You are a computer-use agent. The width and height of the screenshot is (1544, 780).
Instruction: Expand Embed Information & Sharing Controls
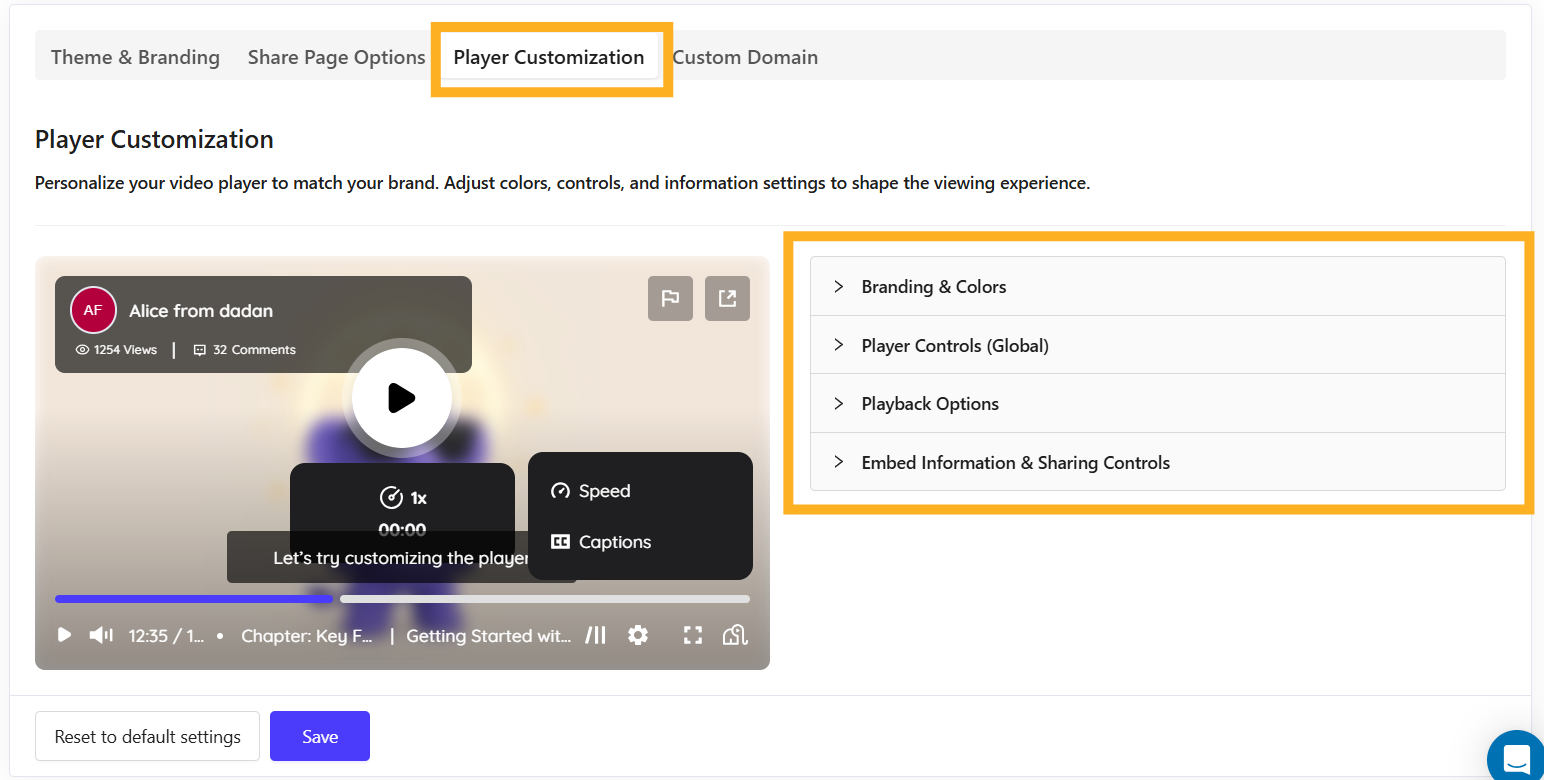click(1015, 463)
